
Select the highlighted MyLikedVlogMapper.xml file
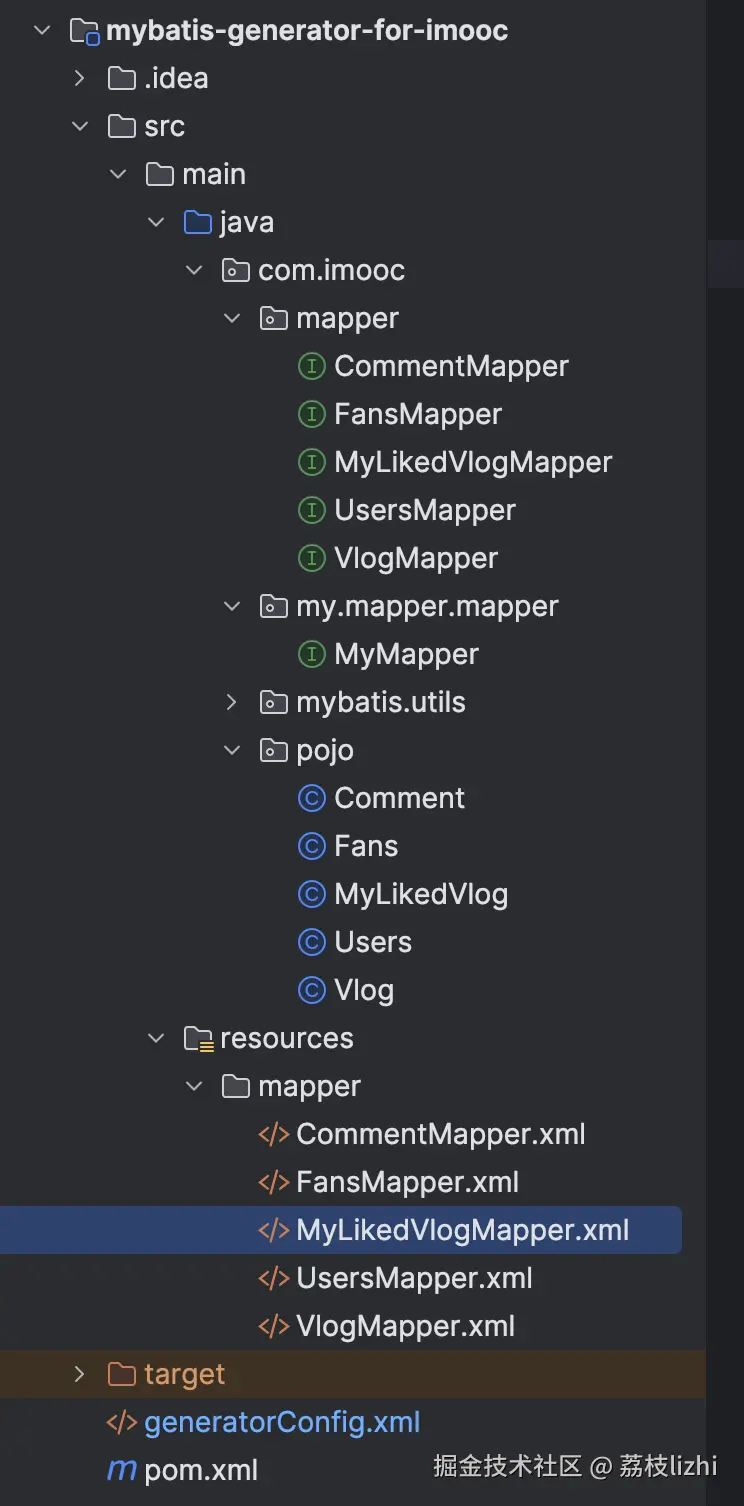click(x=462, y=1230)
